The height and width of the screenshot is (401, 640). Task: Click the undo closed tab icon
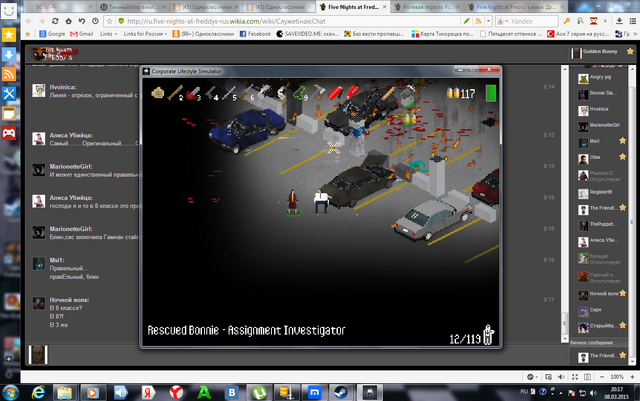tap(82, 21)
